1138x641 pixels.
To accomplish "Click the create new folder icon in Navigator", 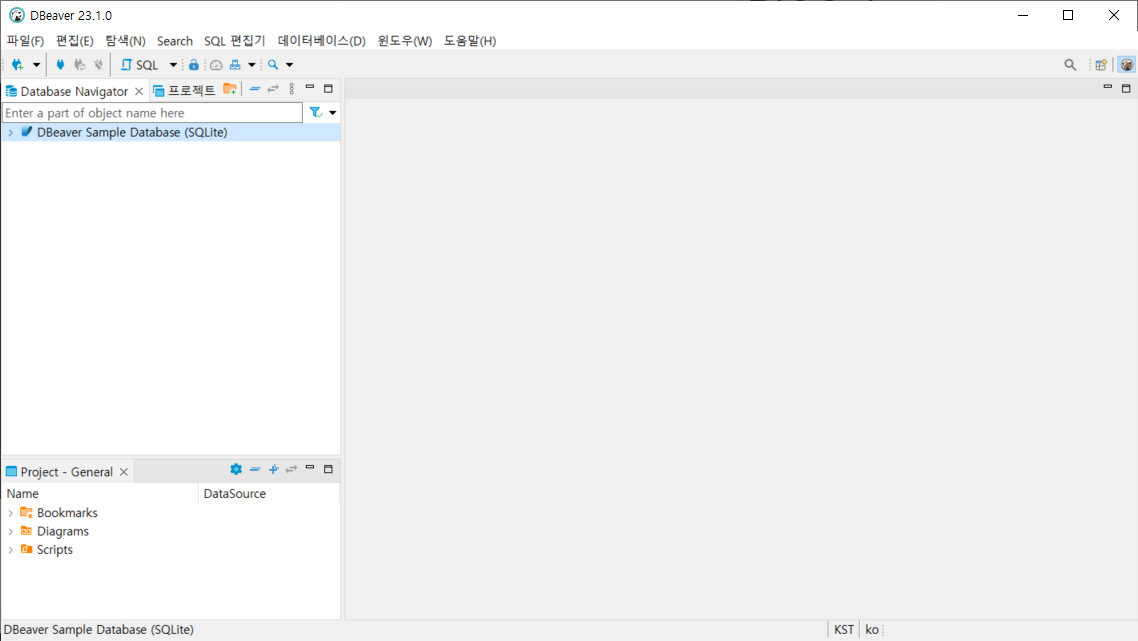I will [230, 89].
